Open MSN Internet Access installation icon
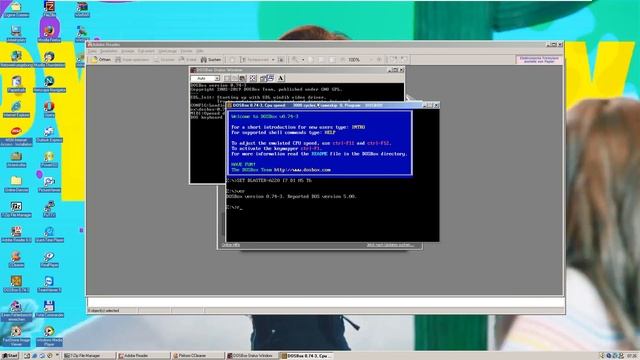 click(x=16, y=136)
